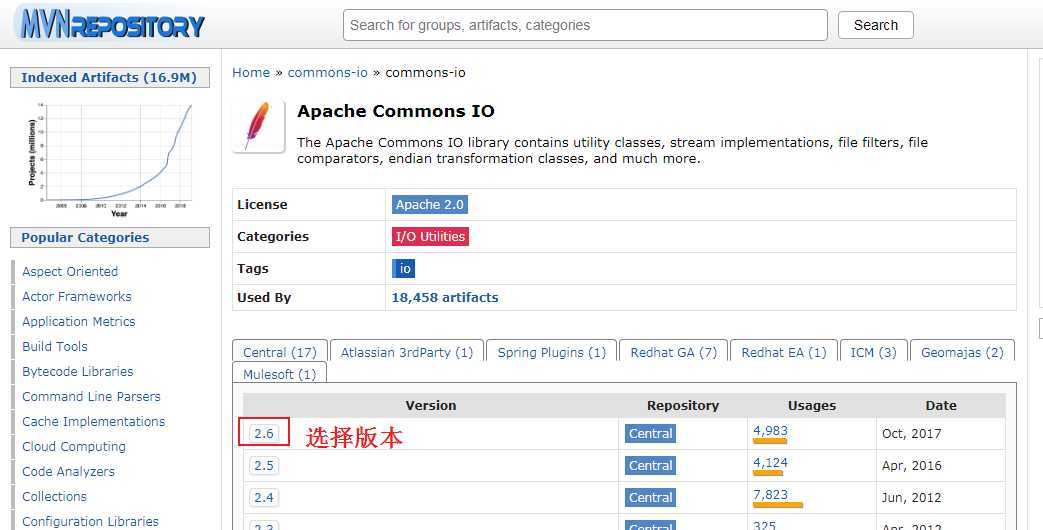The image size is (1043, 530).
Task: Open the Aspect Oriented category
Action: coord(70,271)
